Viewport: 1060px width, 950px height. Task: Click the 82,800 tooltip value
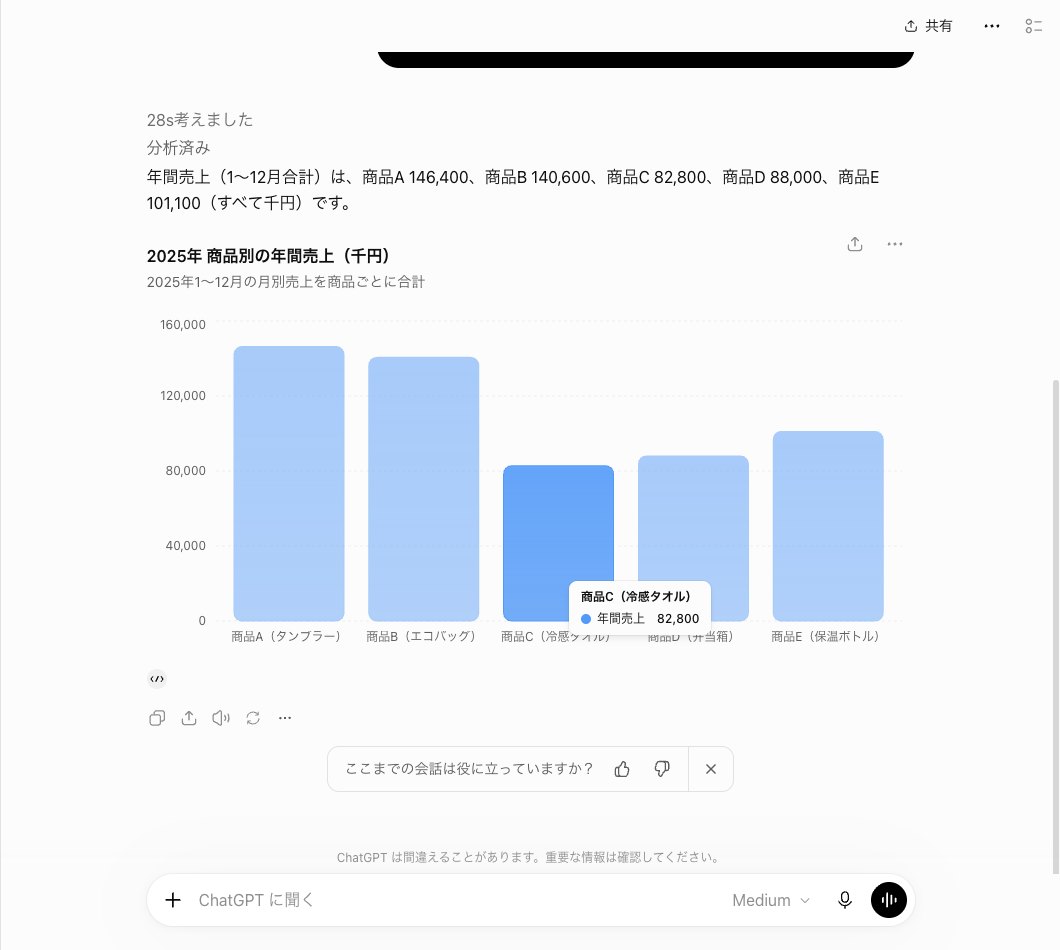pyautogui.click(x=678, y=619)
